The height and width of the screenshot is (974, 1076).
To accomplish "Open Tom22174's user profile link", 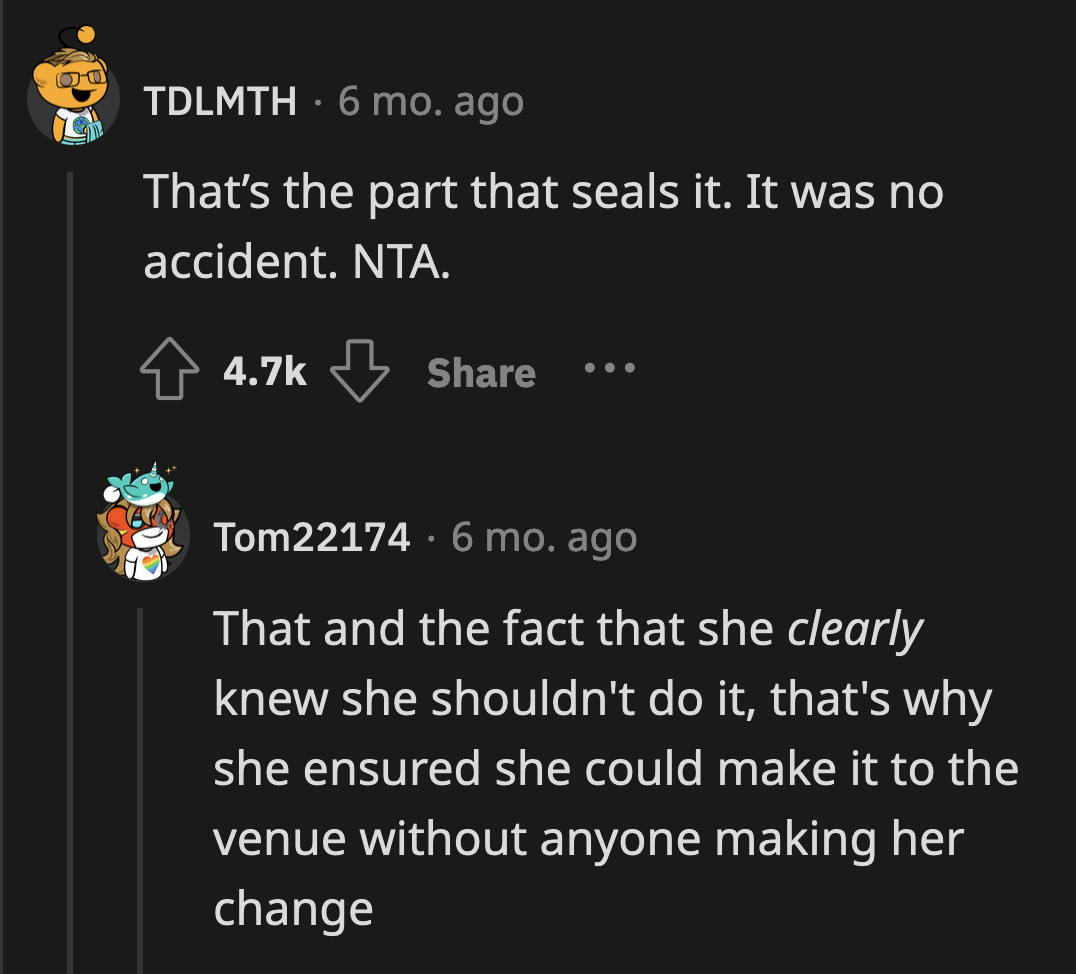I will pos(312,538).
